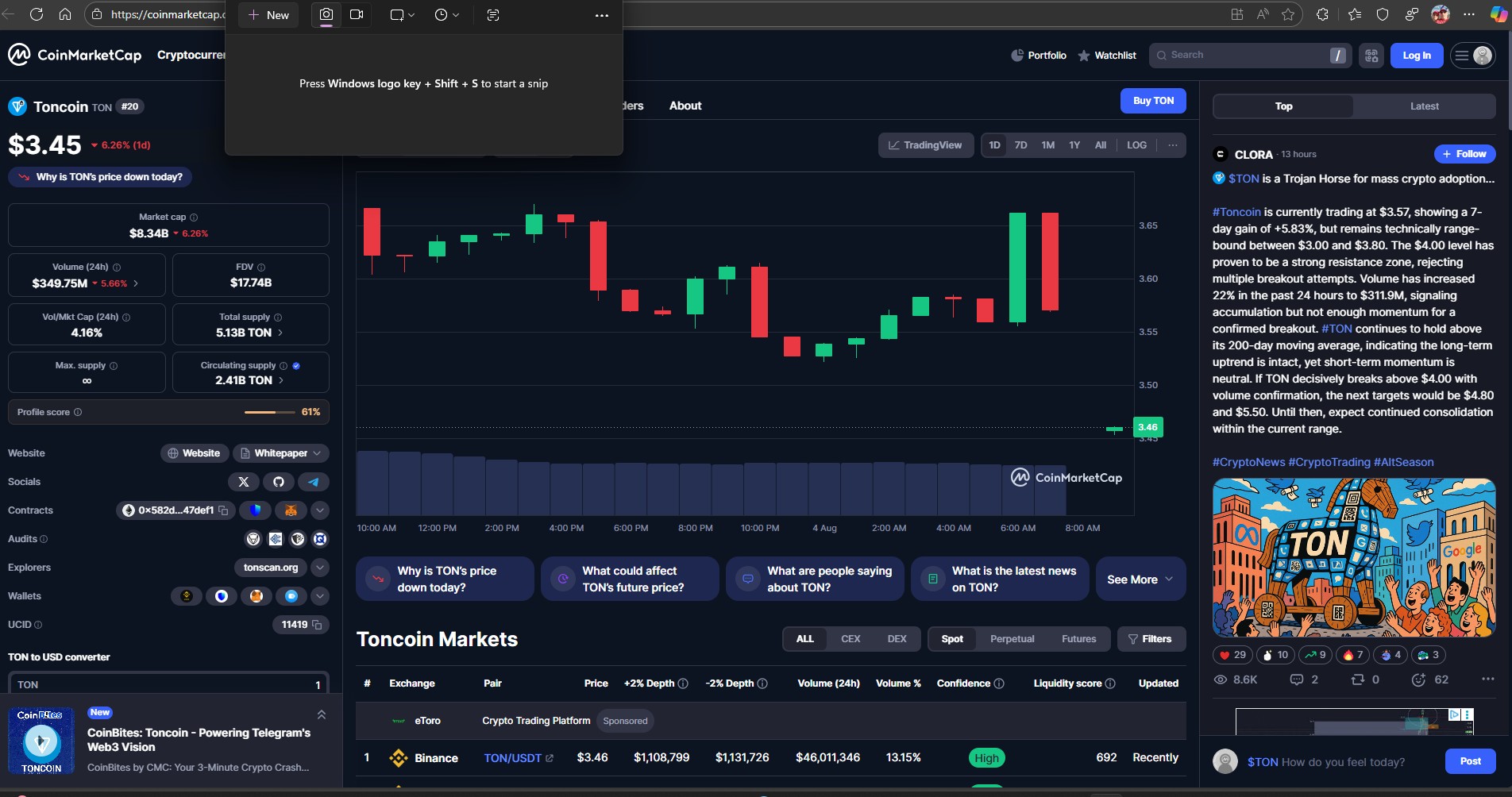This screenshot has width=1512, height=797.
Task: Click the heart reaction with 29 on CLORA post
Action: click(x=1232, y=655)
